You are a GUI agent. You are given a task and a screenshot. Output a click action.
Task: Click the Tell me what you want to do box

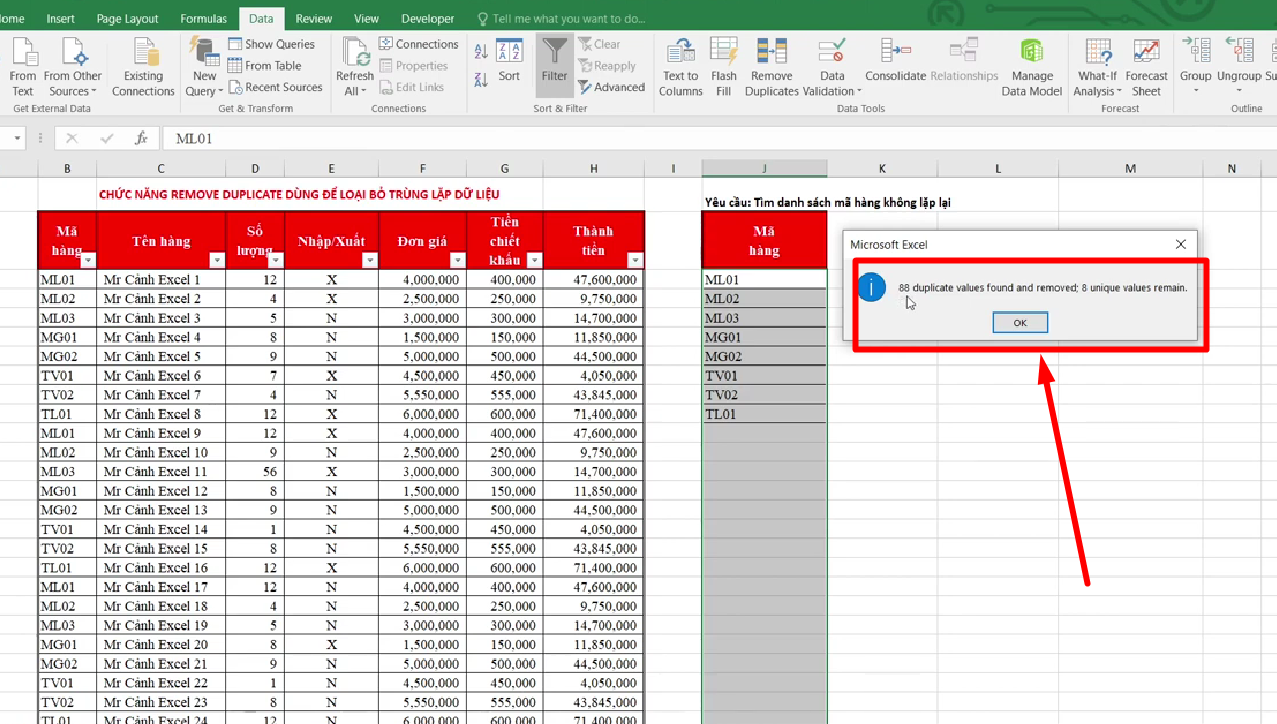point(560,17)
